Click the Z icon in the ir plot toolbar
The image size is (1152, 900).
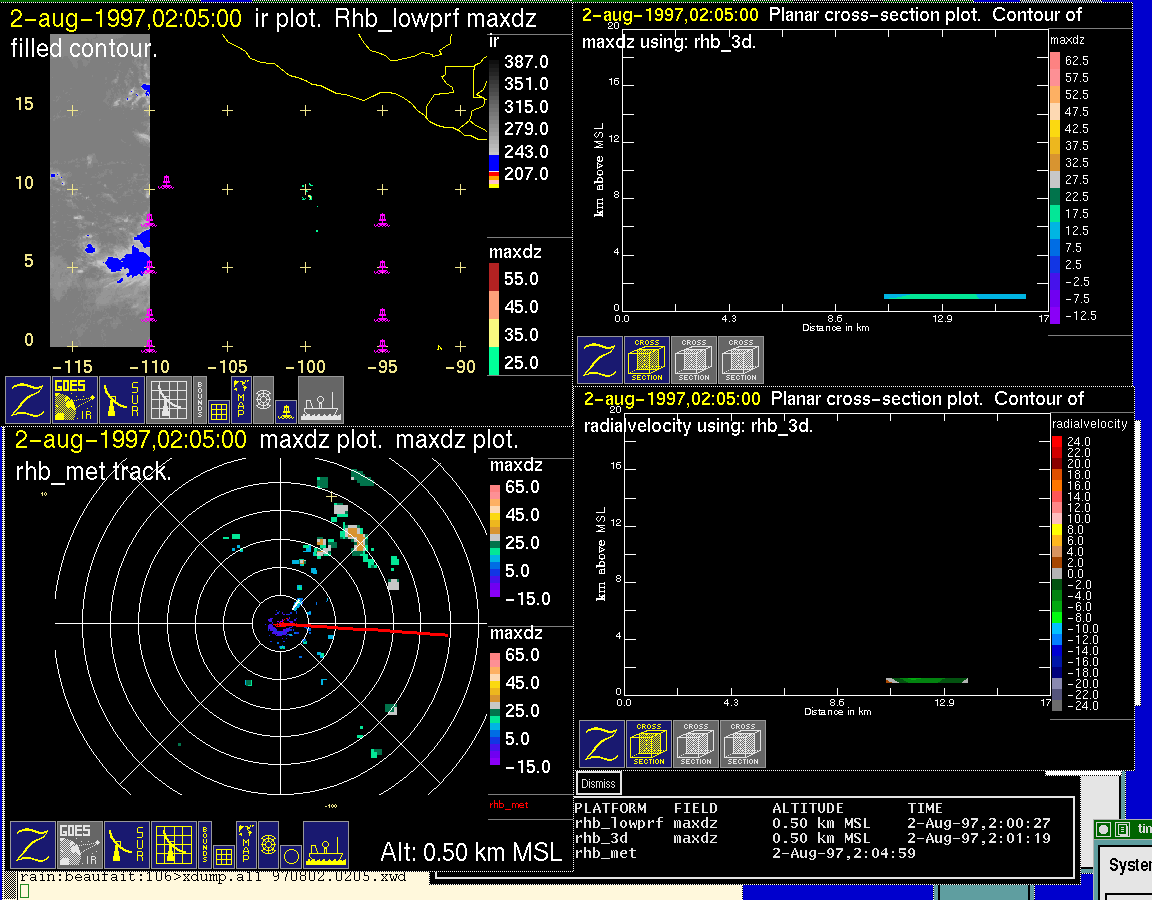click(x=29, y=400)
